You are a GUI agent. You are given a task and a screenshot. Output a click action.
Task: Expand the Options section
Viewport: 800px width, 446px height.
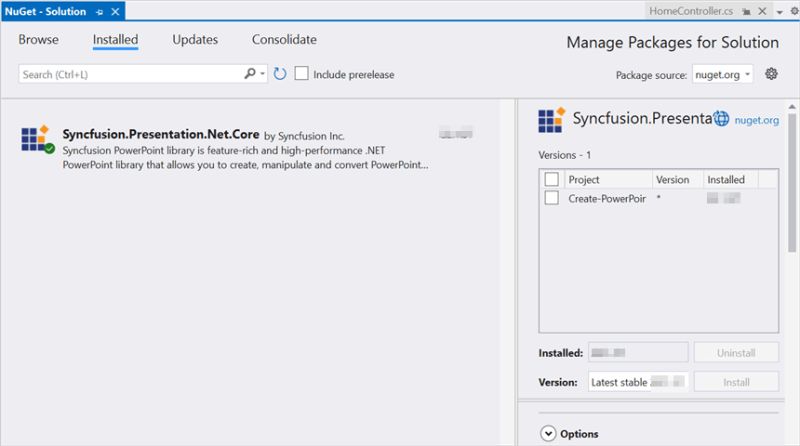click(x=548, y=434)
